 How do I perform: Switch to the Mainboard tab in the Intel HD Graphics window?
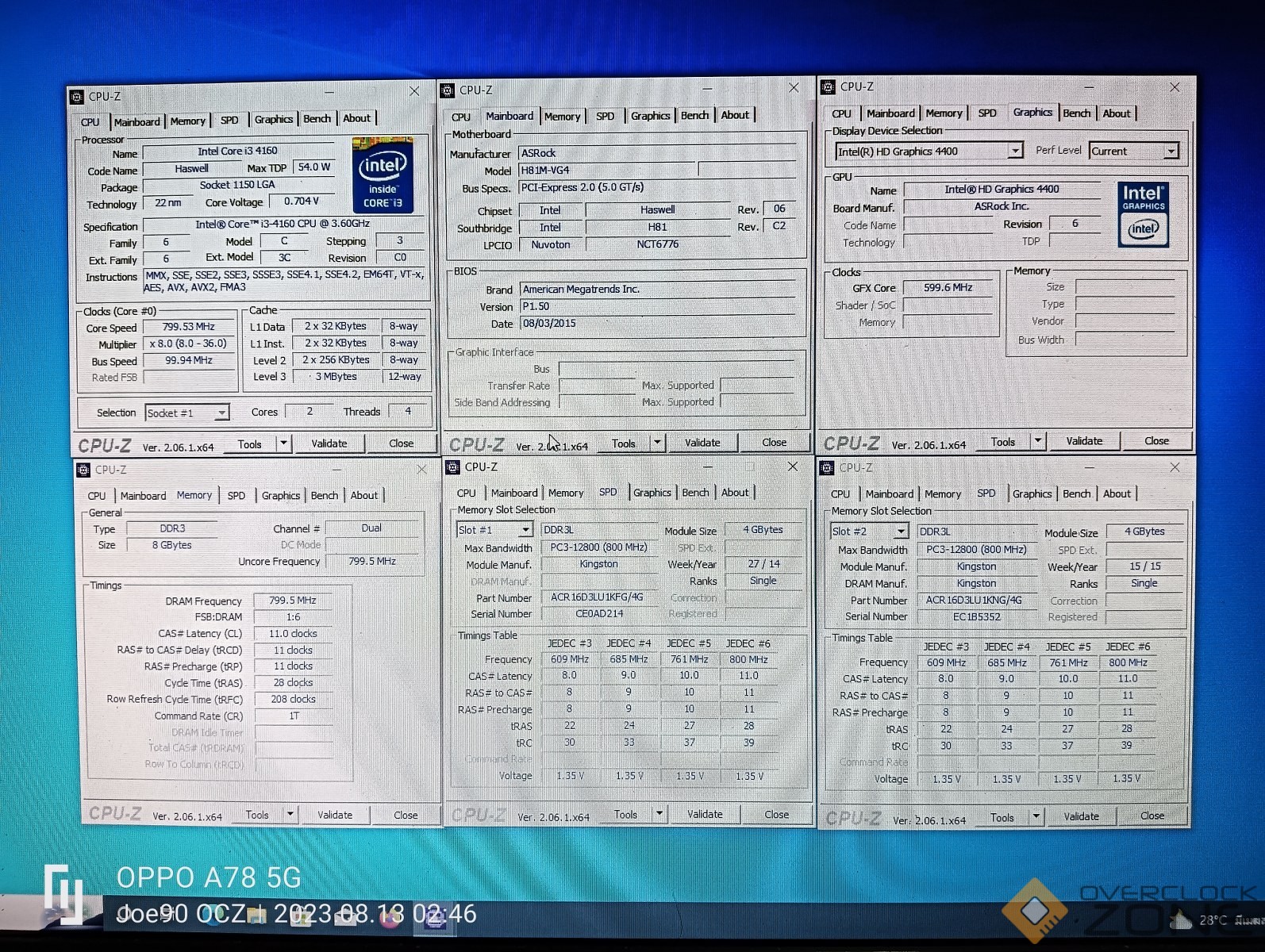tap(890, 113)
